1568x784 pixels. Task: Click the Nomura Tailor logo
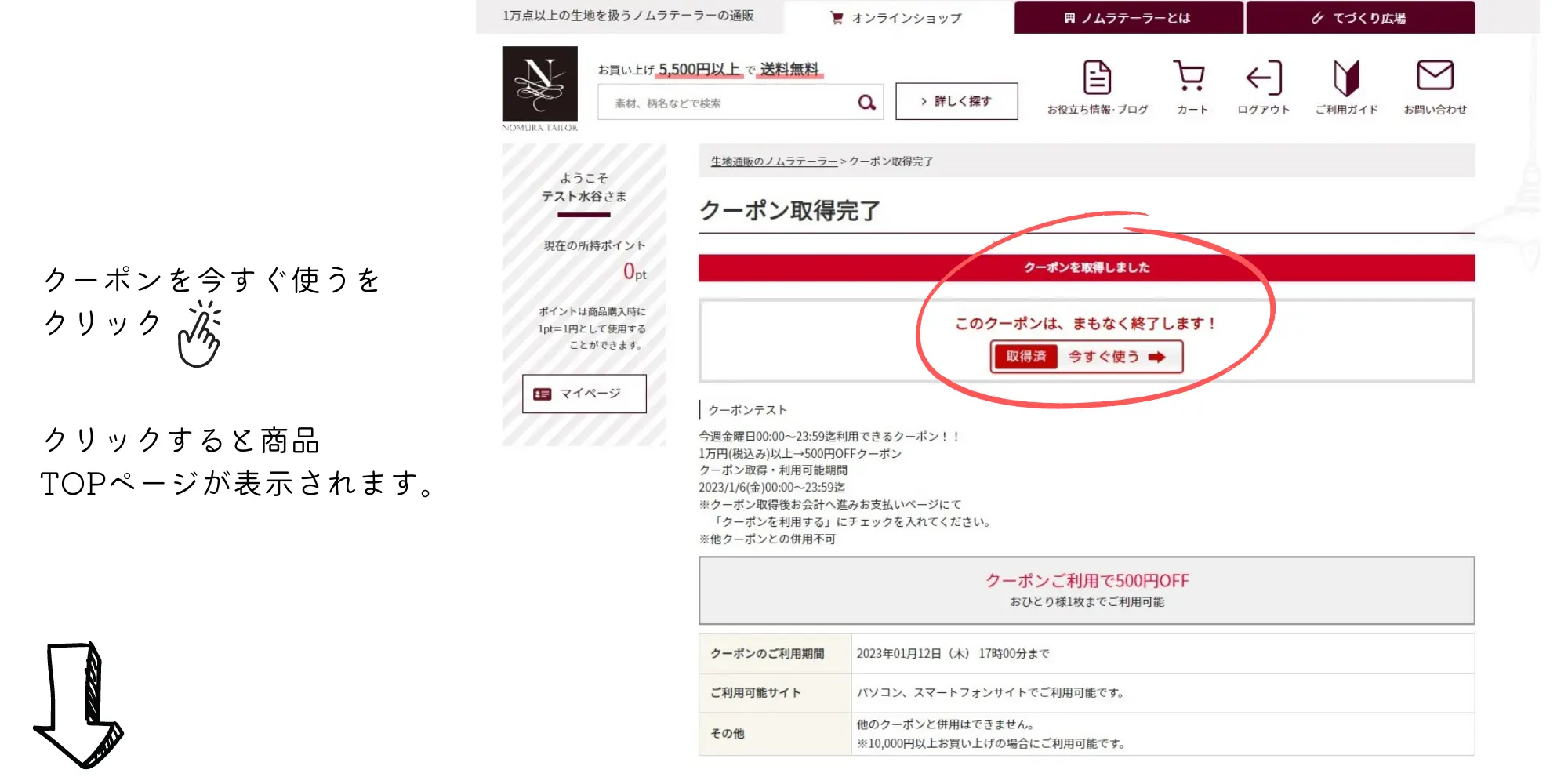(539, 85)
